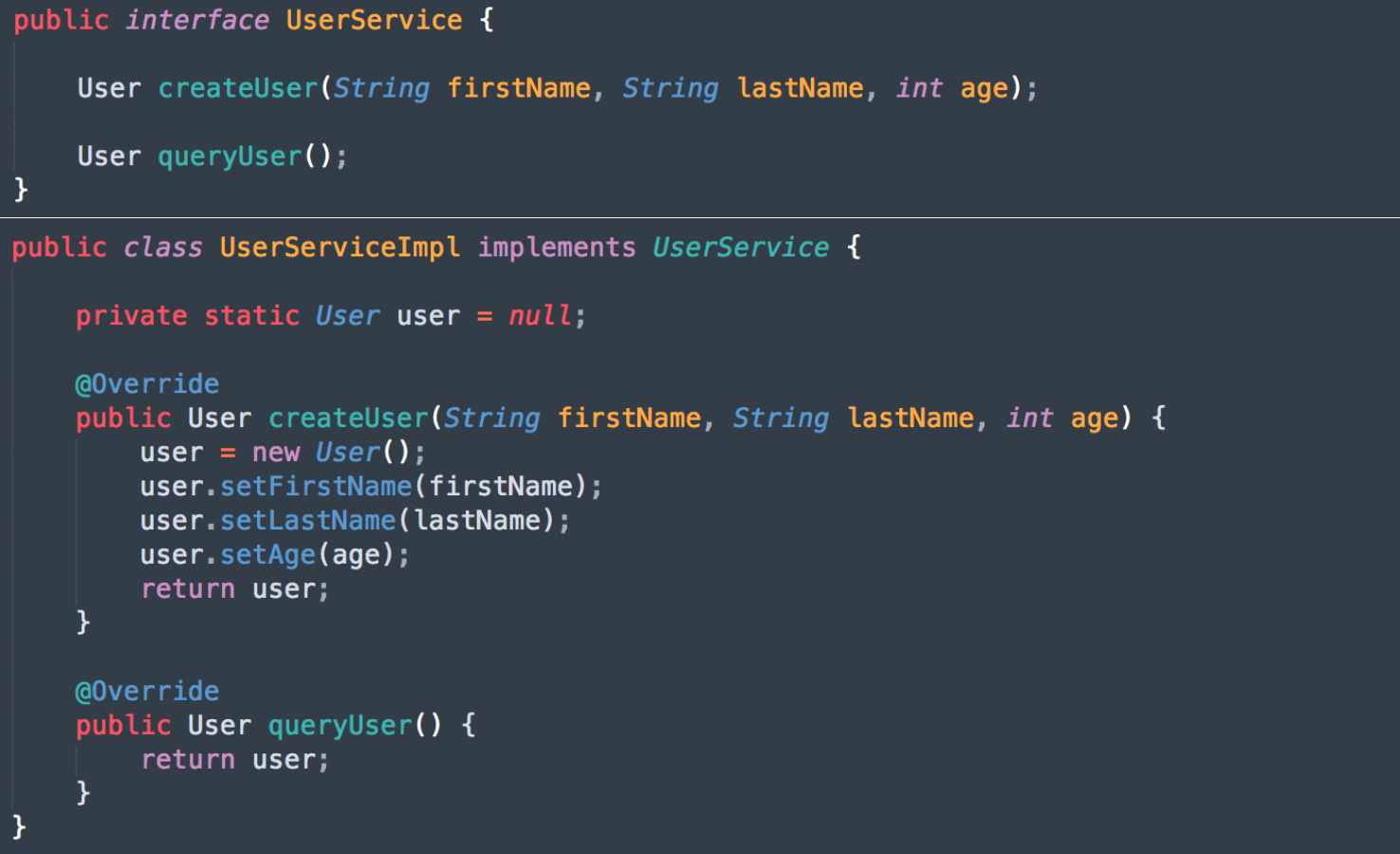The width and height of the screenshot is (1400, 854).
Task: Click 'return' inside the createUser method body
Action: click(188, 589)
